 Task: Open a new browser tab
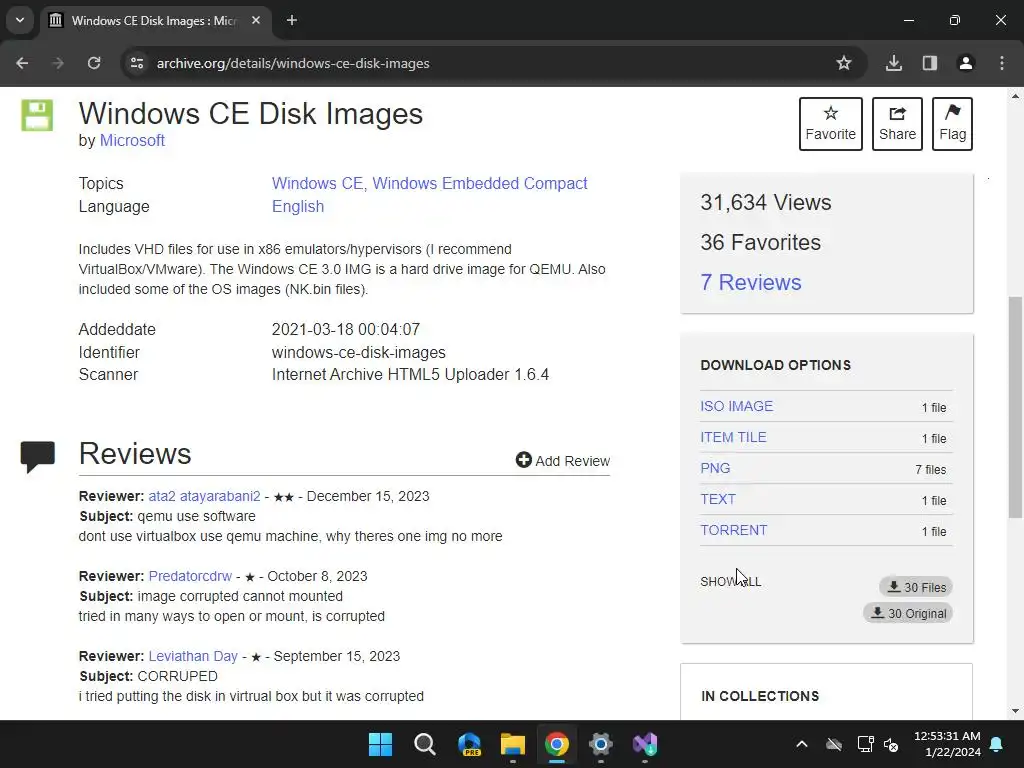coord(292,20)
